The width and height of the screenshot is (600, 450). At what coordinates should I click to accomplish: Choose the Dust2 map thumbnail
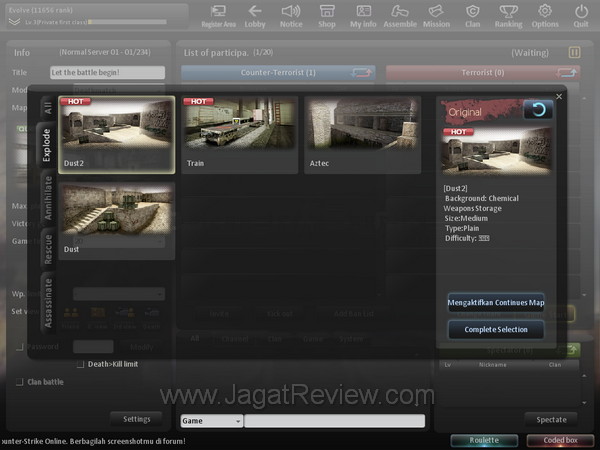tap(117, 135)
